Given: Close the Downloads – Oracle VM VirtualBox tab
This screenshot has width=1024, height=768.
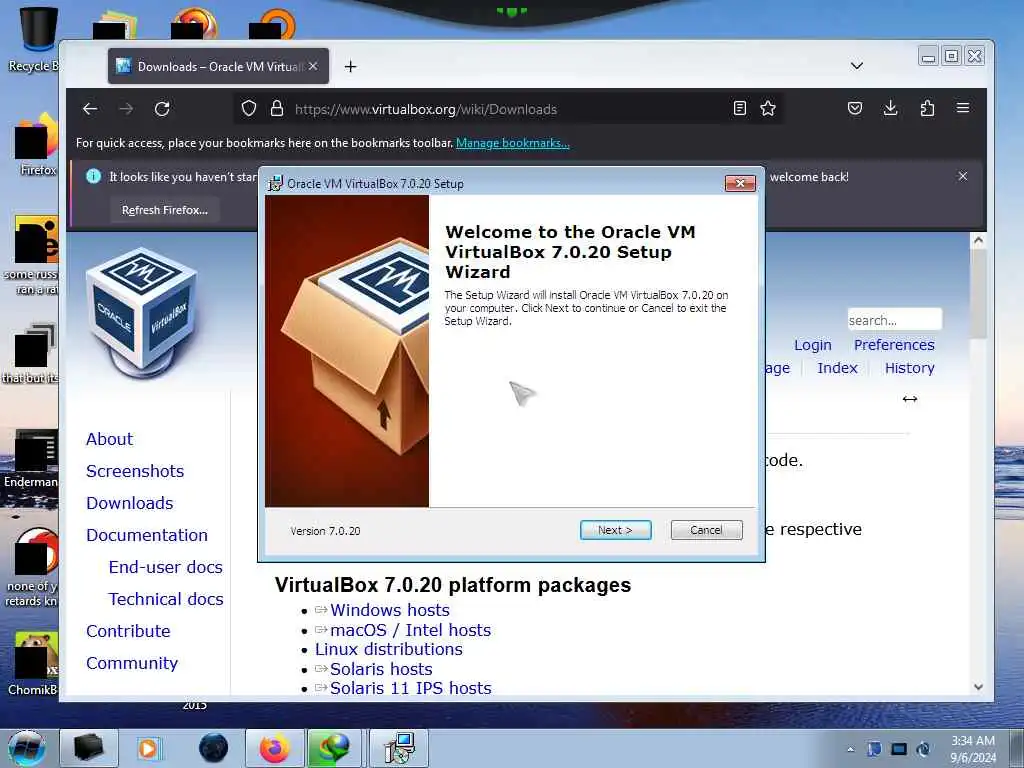Looking at the screenshot, I should (x=313, y=66).
